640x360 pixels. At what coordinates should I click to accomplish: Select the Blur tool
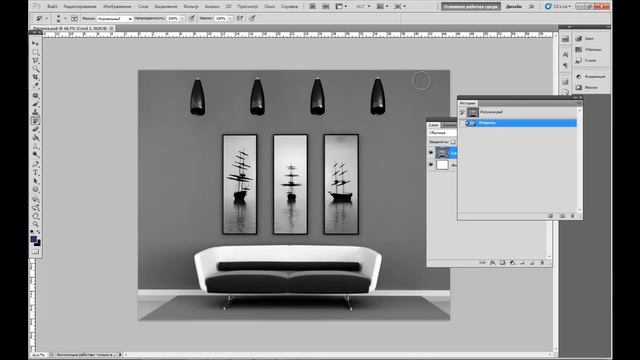click(x=36, y=146)
